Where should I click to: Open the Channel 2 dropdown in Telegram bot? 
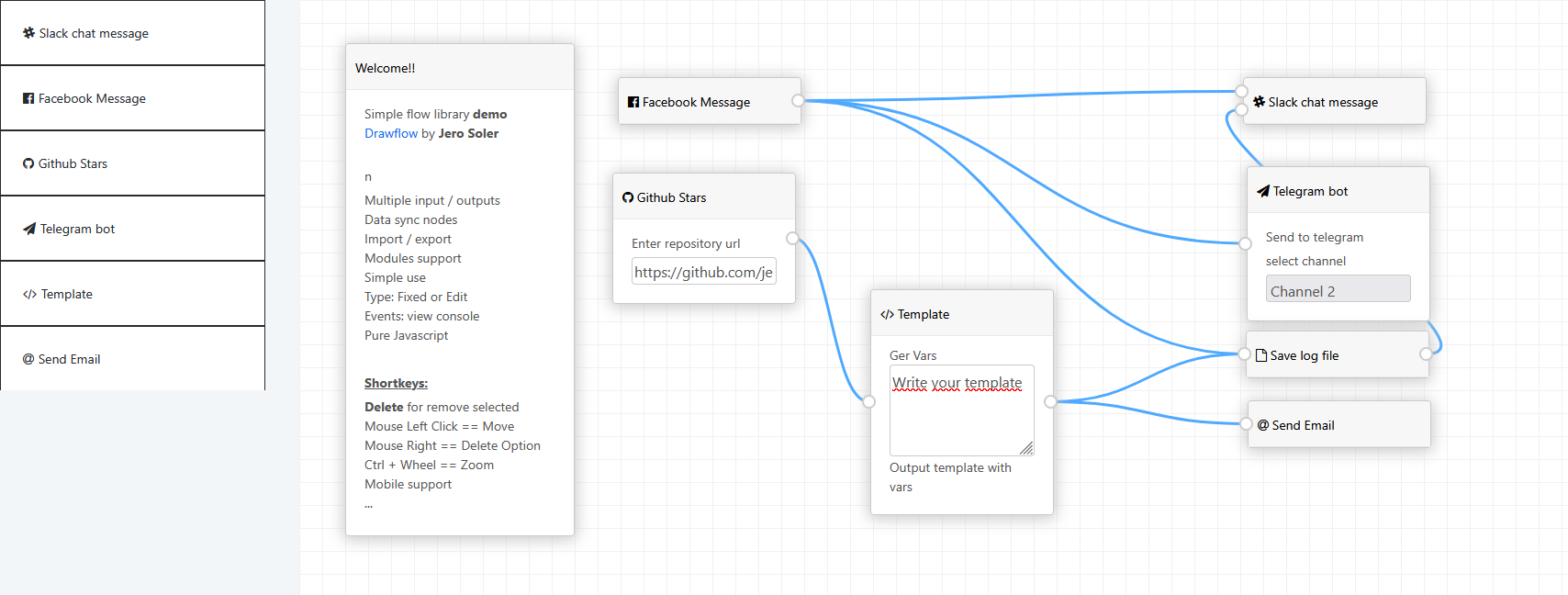tap(1338, 288)
